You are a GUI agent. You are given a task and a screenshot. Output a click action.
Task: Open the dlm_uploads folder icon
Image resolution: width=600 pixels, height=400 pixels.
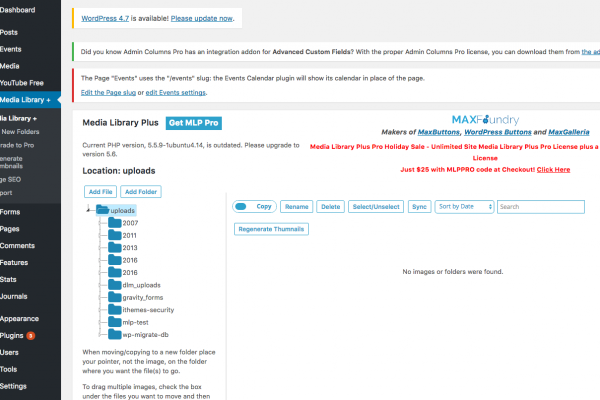[x=115, y=285]
